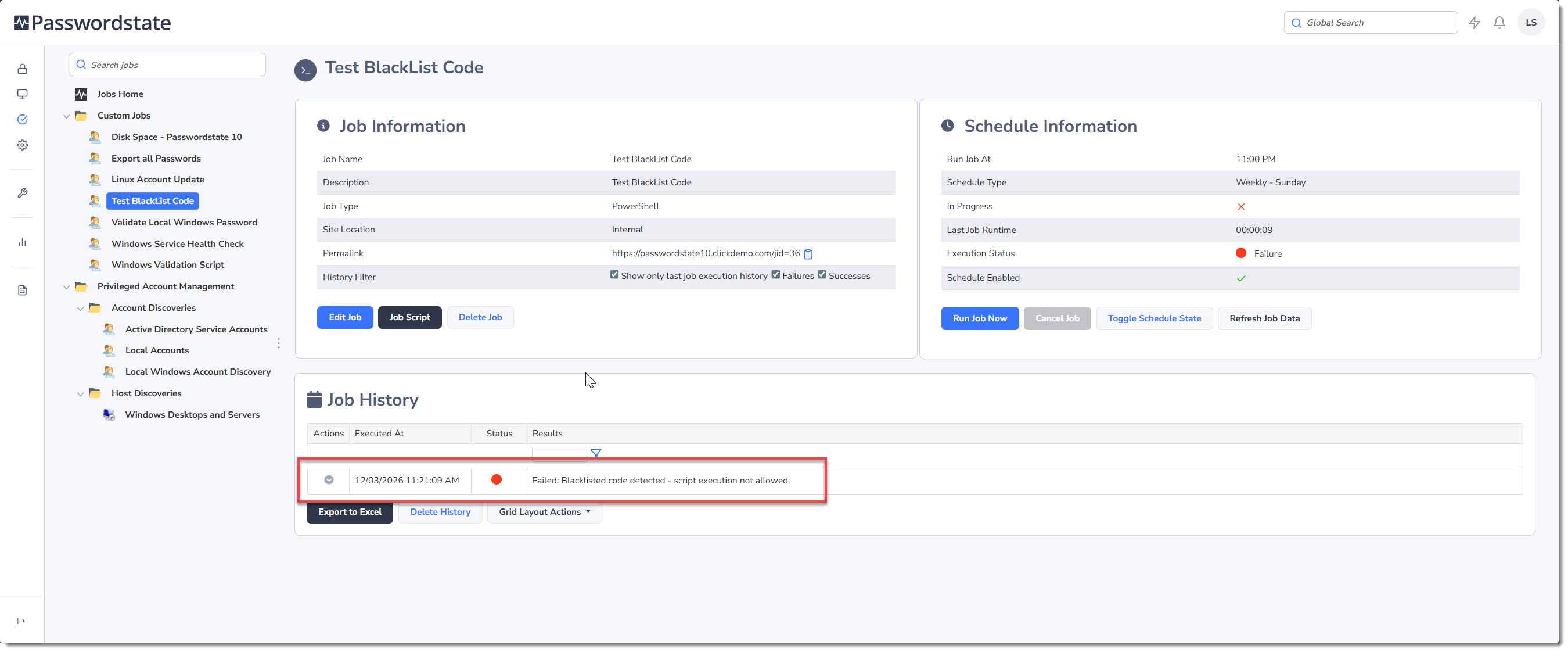
Task: Click the Host Discoveries folder icon
Action: pos(95,393)
